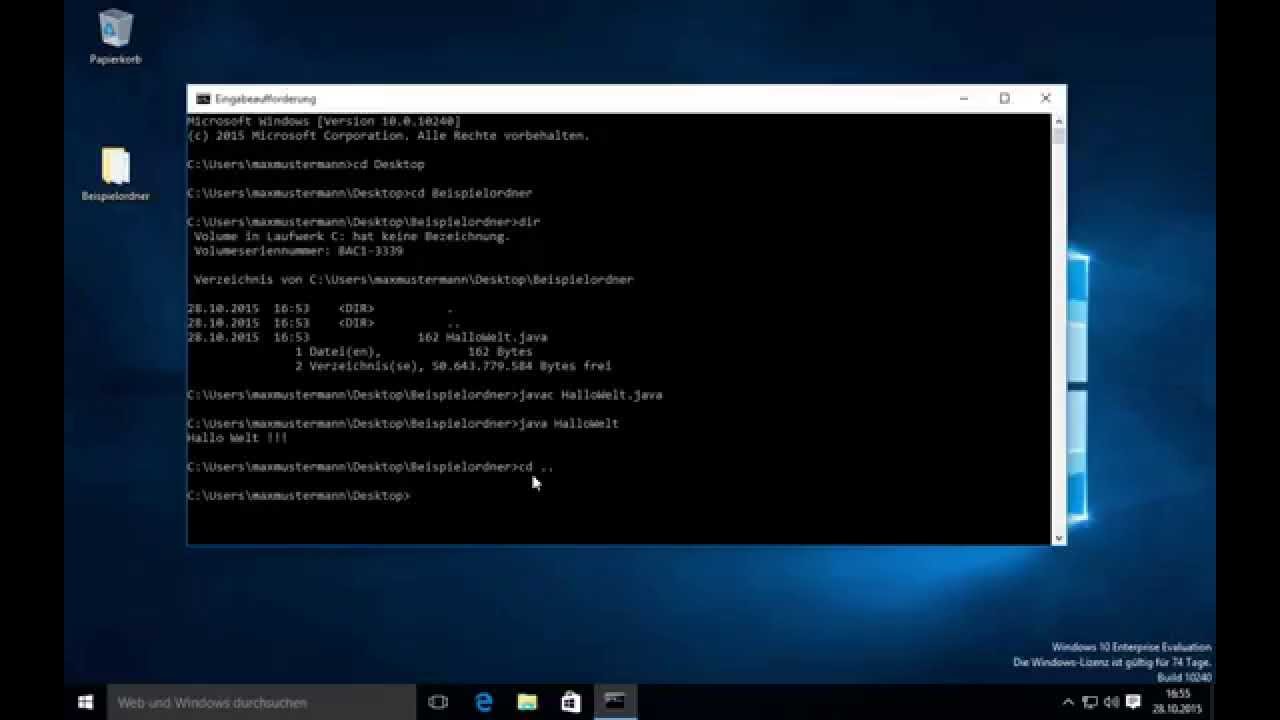
Task: Open the Eingabeaufforderung title bar system icon
Action: point(203,99)
